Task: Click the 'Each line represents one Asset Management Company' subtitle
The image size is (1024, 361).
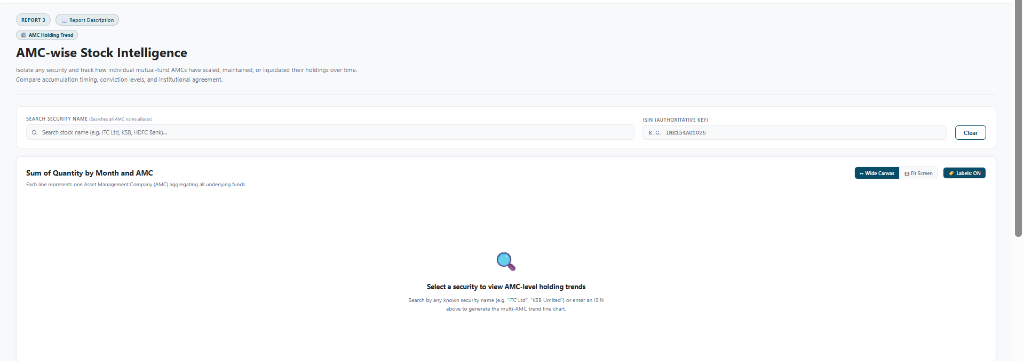Action: (x=136, y=185)
